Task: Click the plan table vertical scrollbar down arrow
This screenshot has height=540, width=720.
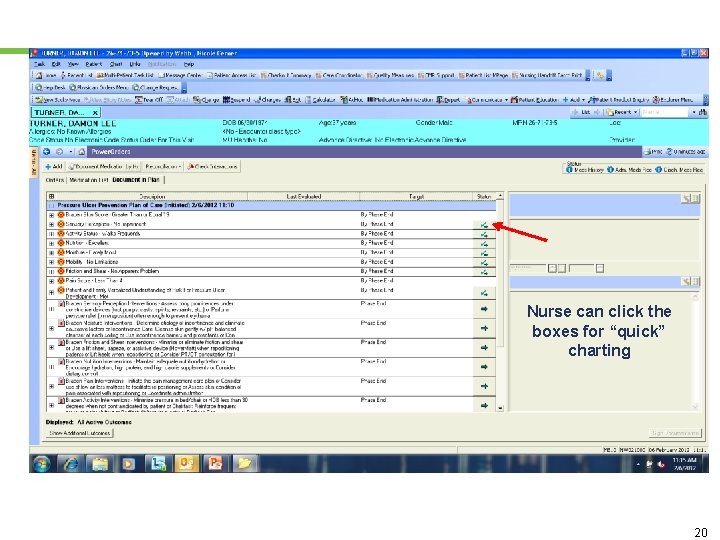Action: point(500,408)
